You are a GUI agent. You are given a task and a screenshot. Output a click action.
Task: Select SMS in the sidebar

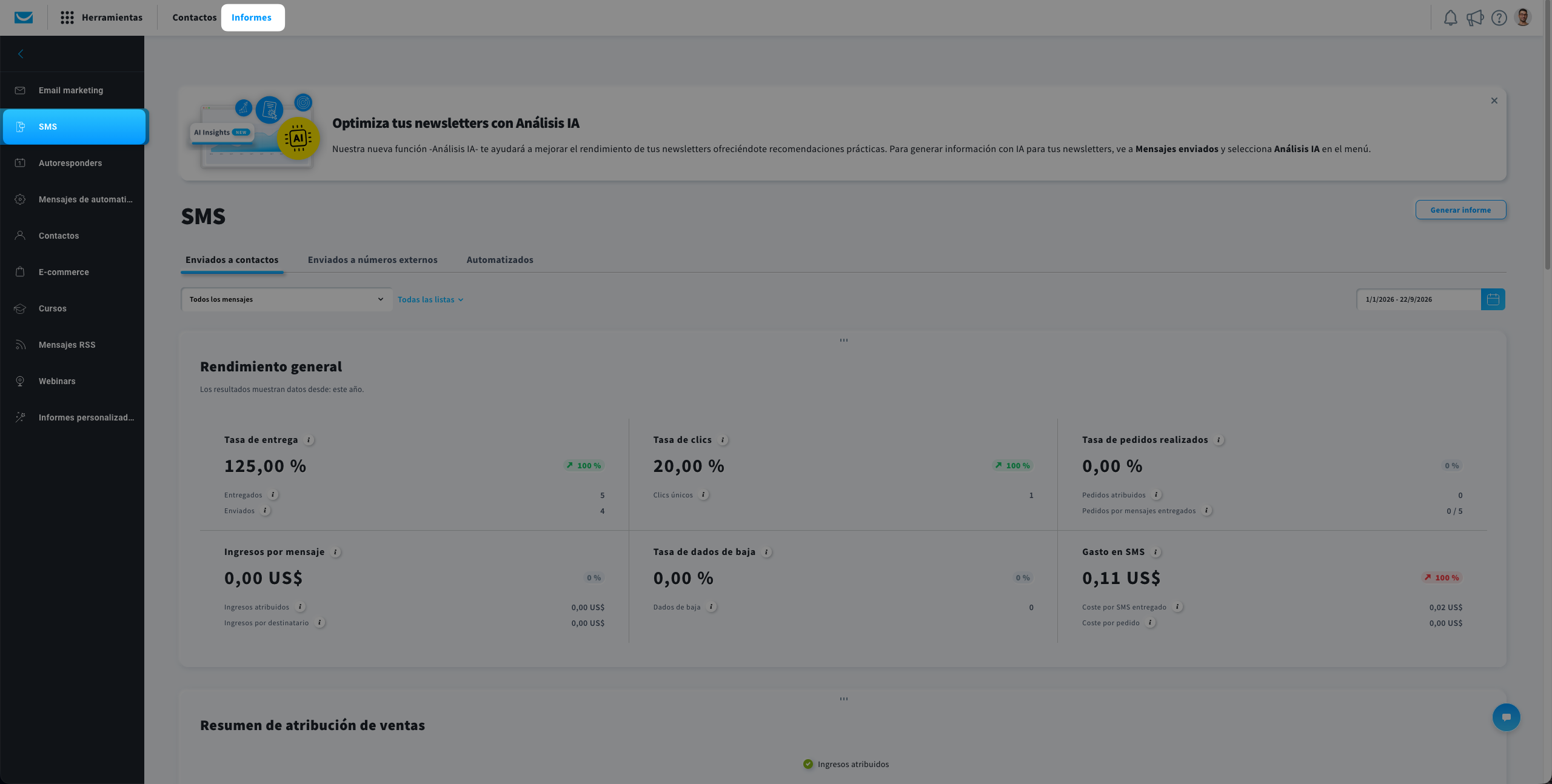click(x=74, y=127)
